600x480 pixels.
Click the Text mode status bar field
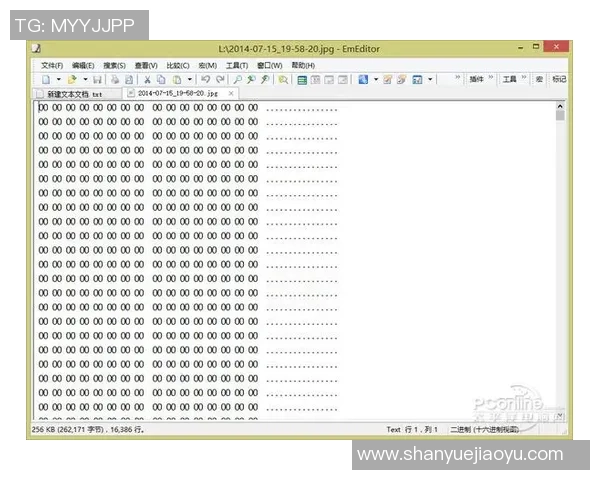click(x=393, y=429)
